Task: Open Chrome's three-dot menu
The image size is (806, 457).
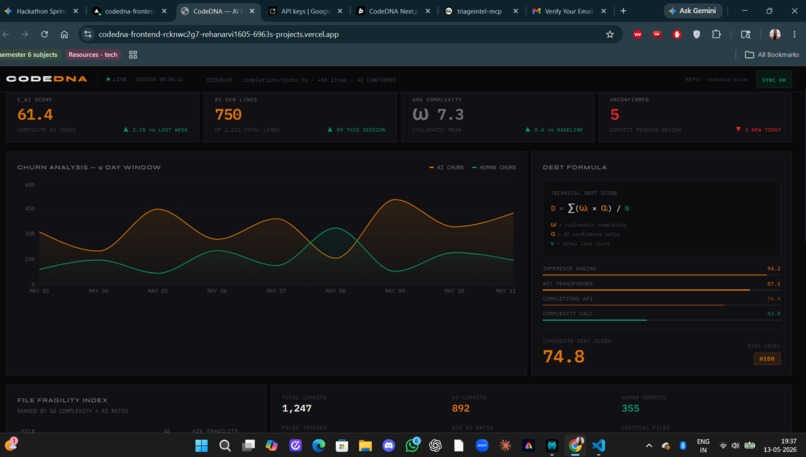Action: 794,34
